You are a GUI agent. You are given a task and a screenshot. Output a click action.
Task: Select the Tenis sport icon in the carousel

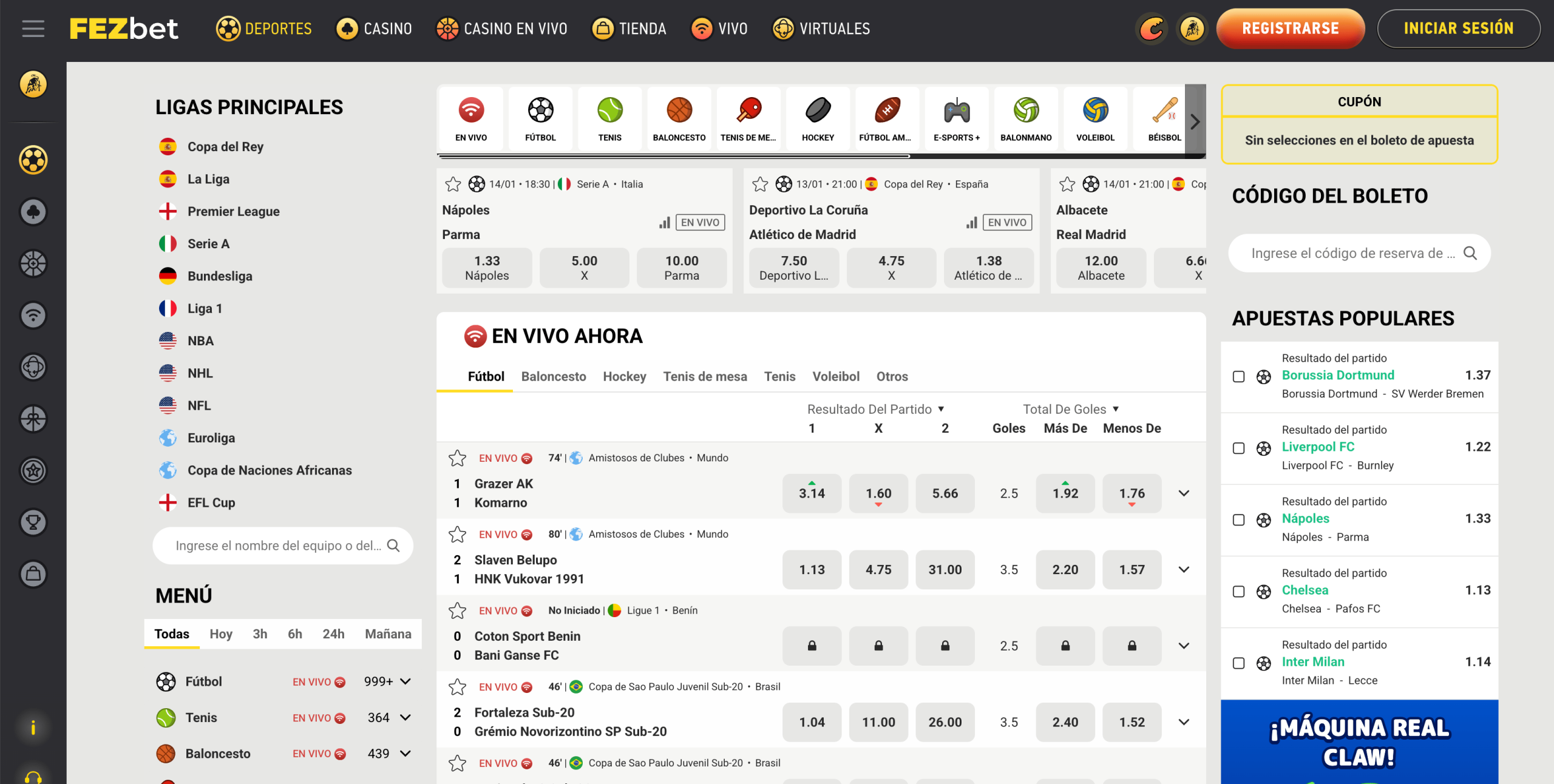[609, 118]
